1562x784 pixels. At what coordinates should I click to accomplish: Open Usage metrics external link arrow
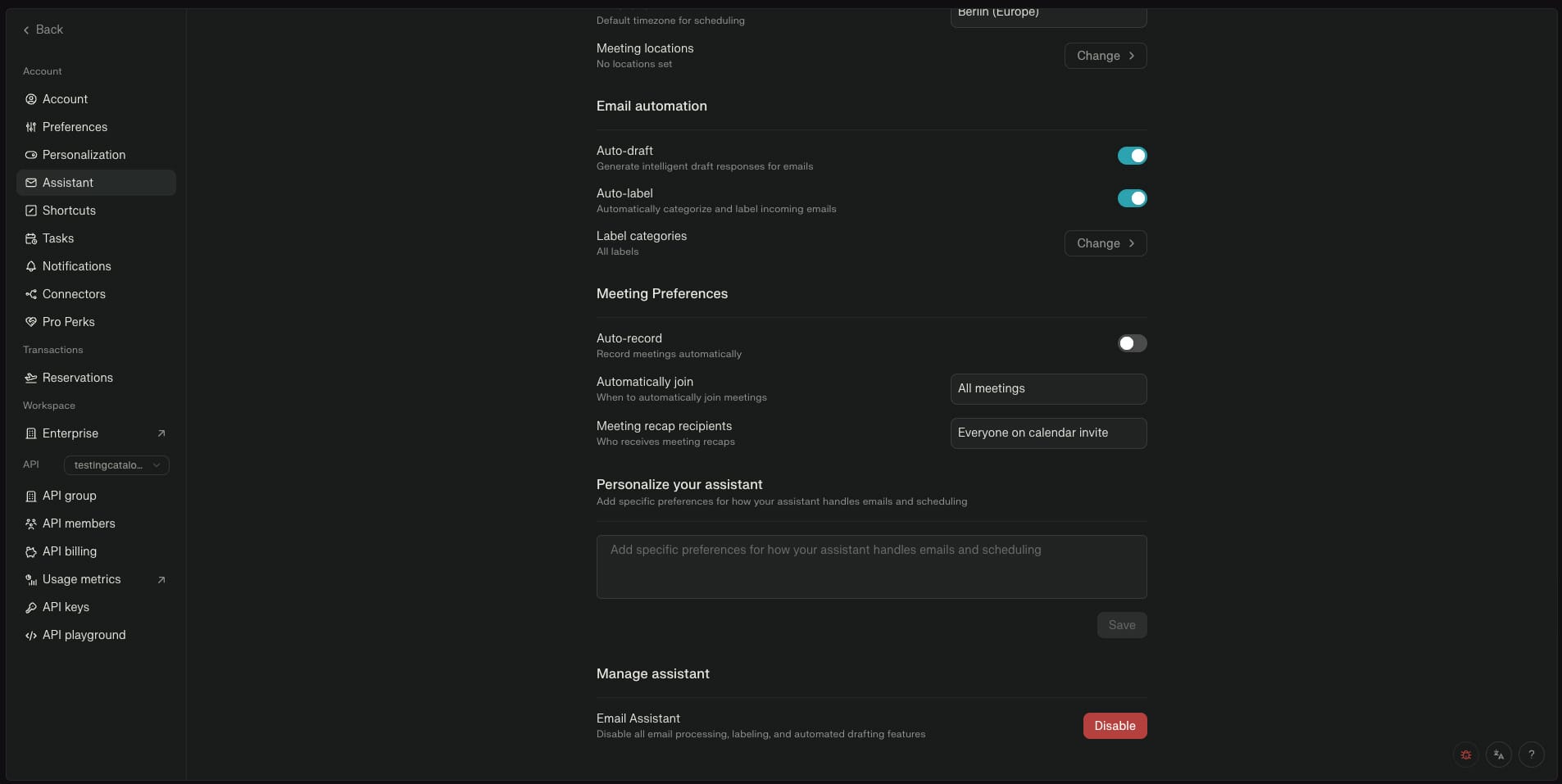tap(161, 579)
